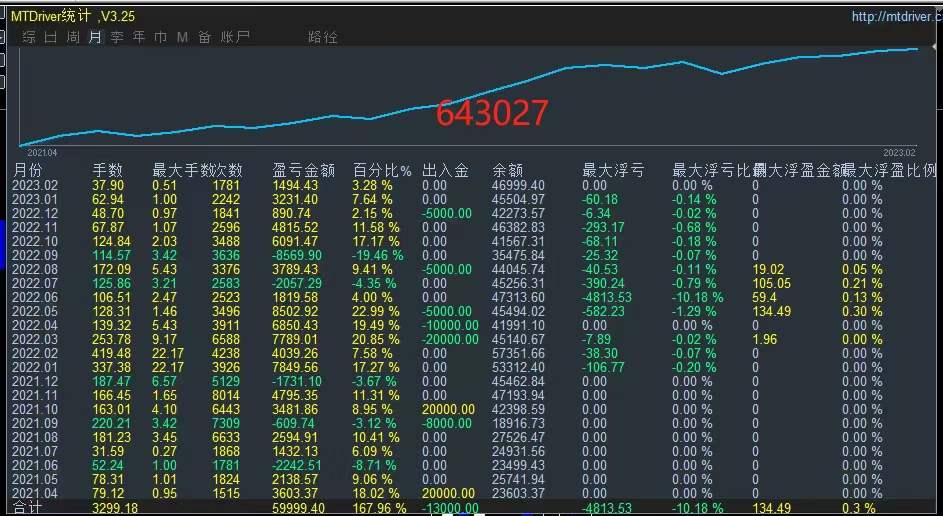Select the 2022.08 month row cell
The width and height of the screenshot is (943, 516).
pyautogui.click(x=35, y=269)
